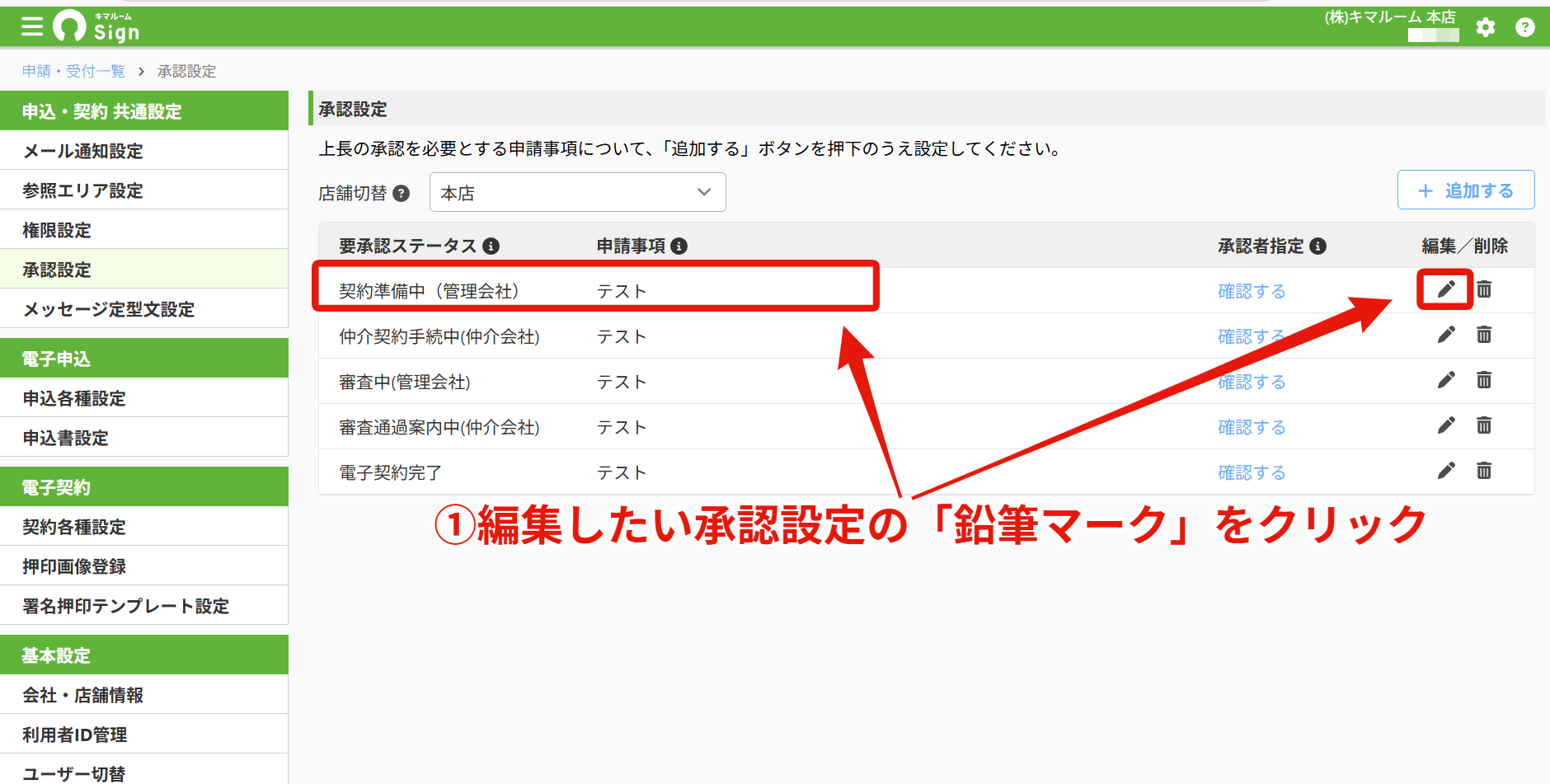This screenshot has height=784, width=1550.
Task: Delete 審査通過案内中(仲介会社) row with trash
Action: [1484, 425]
